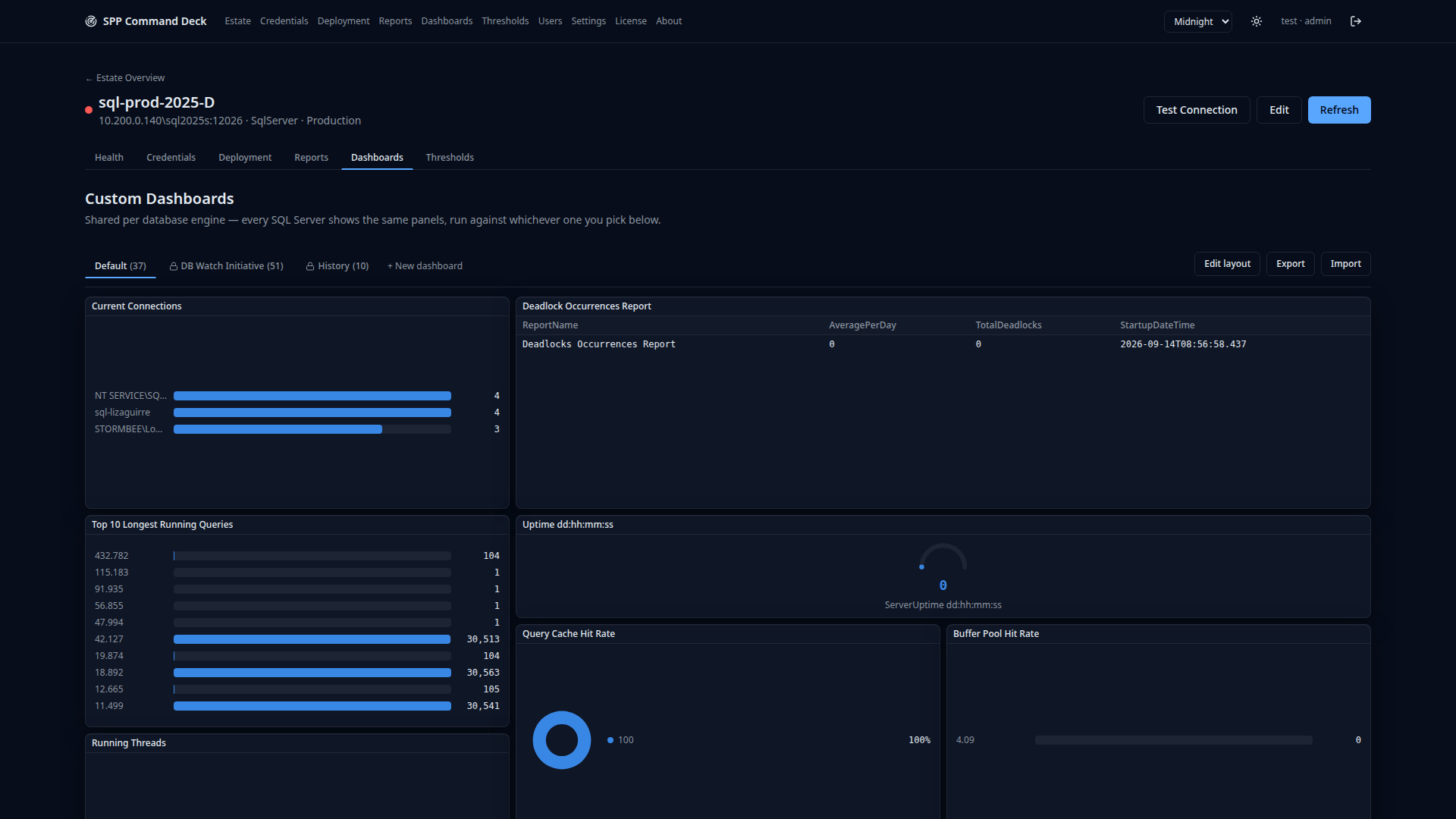Screen dimensions: 1456x819
Task: Click the blue legend dot labeled 100
Action: (610, 740)
